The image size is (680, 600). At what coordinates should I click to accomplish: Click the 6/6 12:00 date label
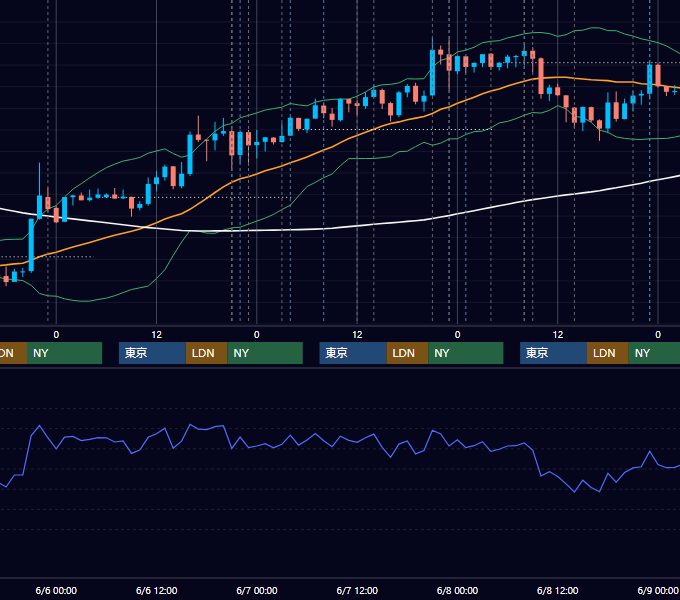click(x=157, y=590)
